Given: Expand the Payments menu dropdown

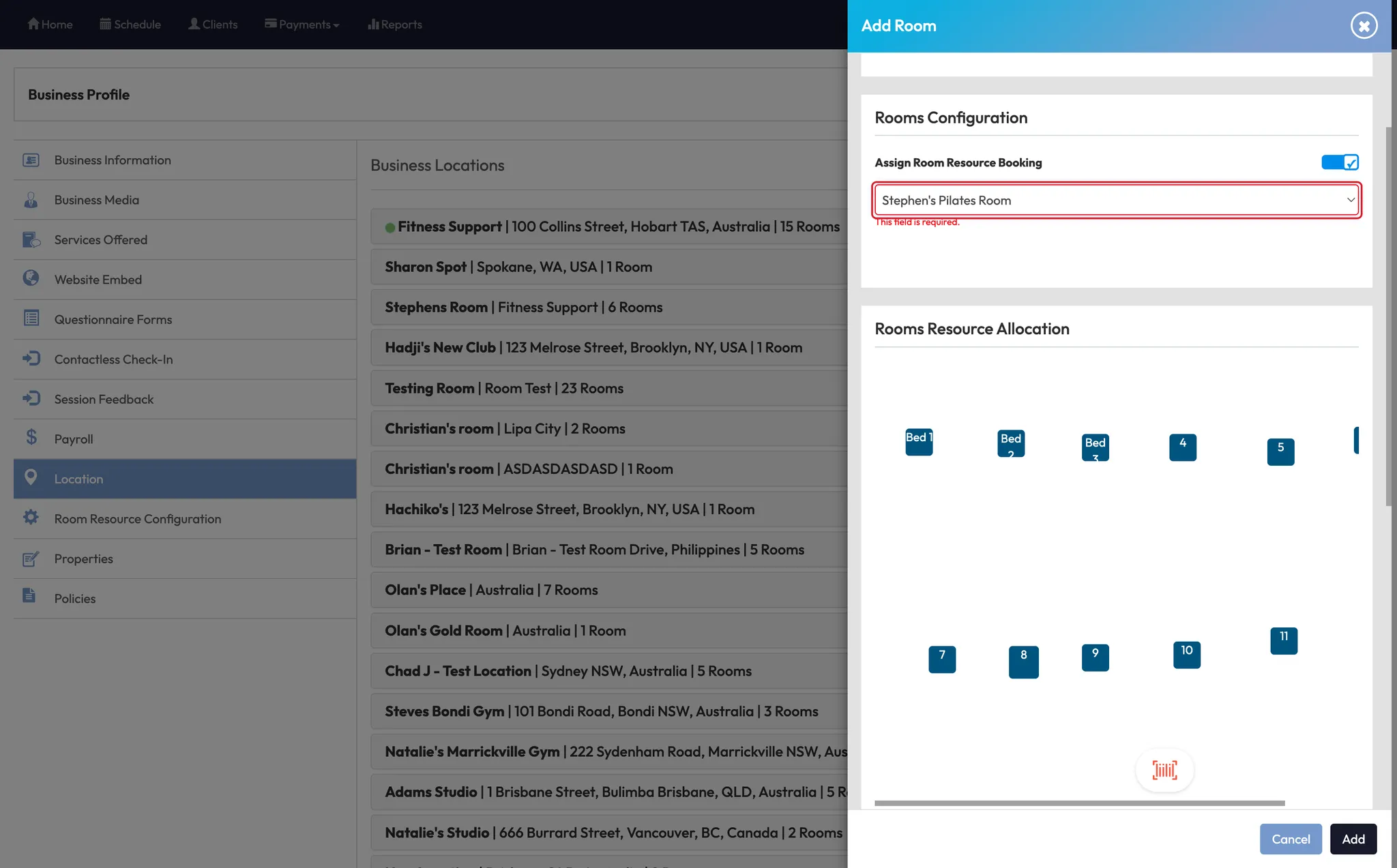Looking at the screenshot, I should click(x=302, y=25).
